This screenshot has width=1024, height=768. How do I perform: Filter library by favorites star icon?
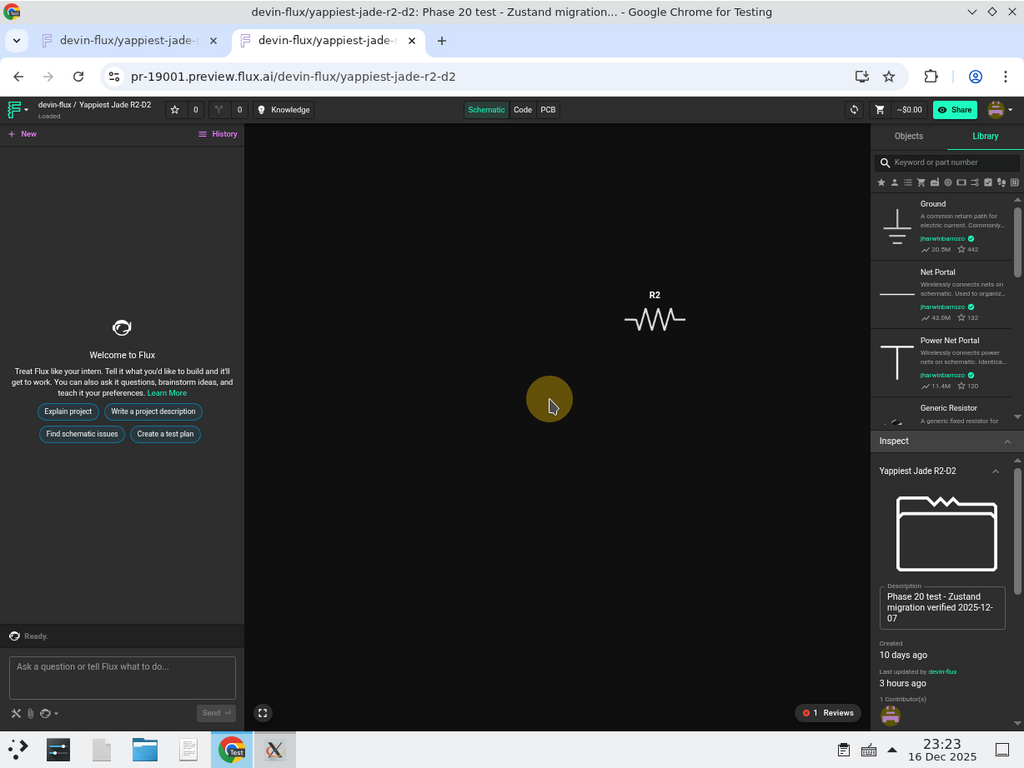click(881, 183)
